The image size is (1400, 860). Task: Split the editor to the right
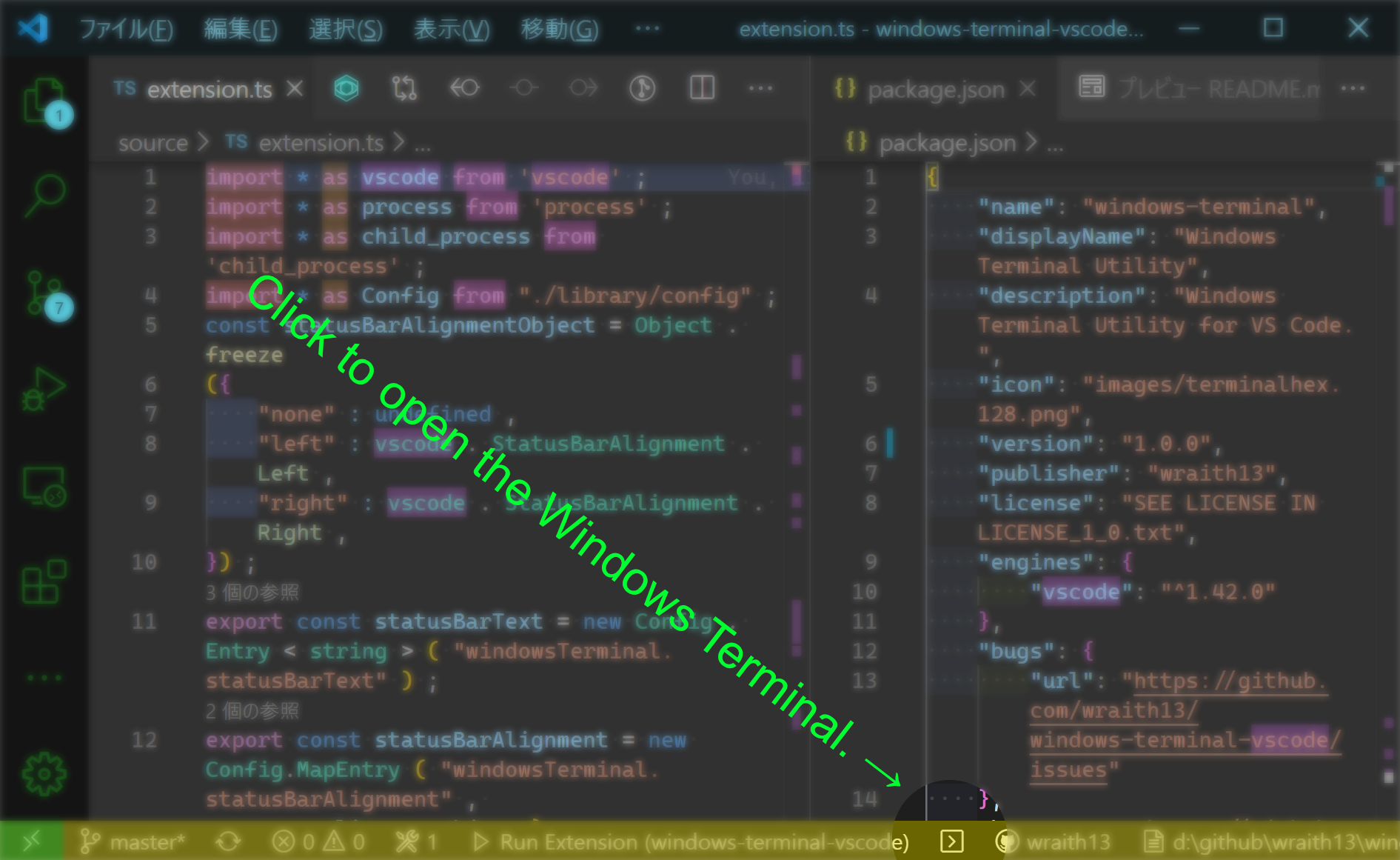click(x=702, y=88)
